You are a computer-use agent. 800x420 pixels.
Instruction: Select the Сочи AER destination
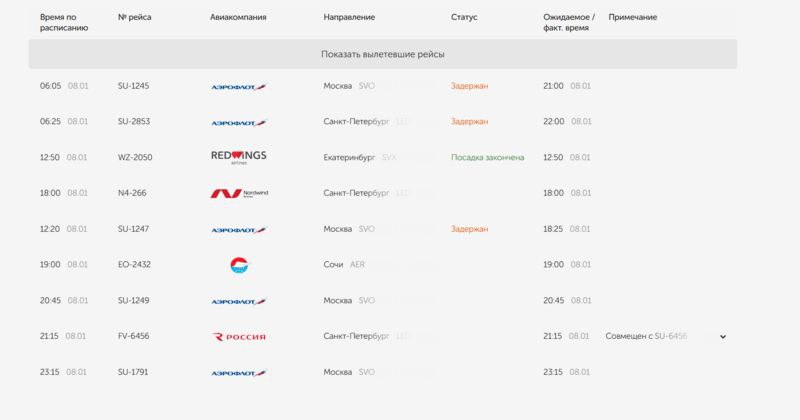(x=343, y=265)
